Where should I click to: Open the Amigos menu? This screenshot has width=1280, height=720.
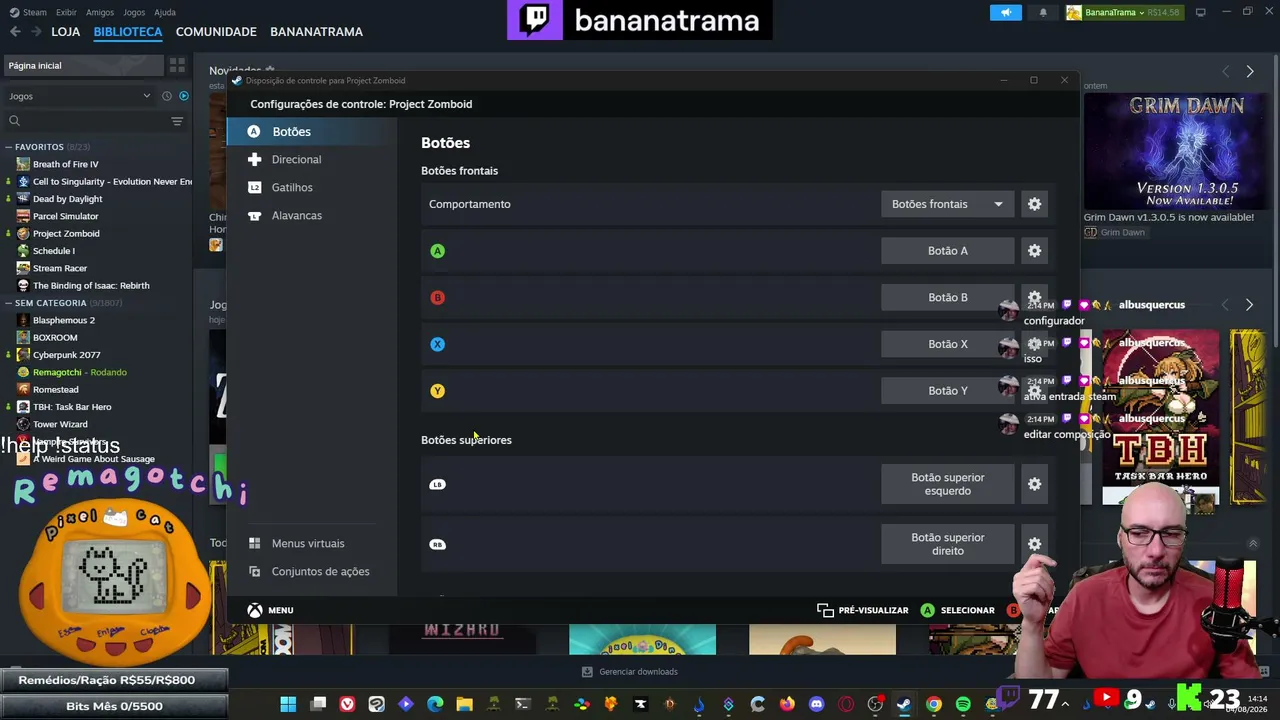99,12
